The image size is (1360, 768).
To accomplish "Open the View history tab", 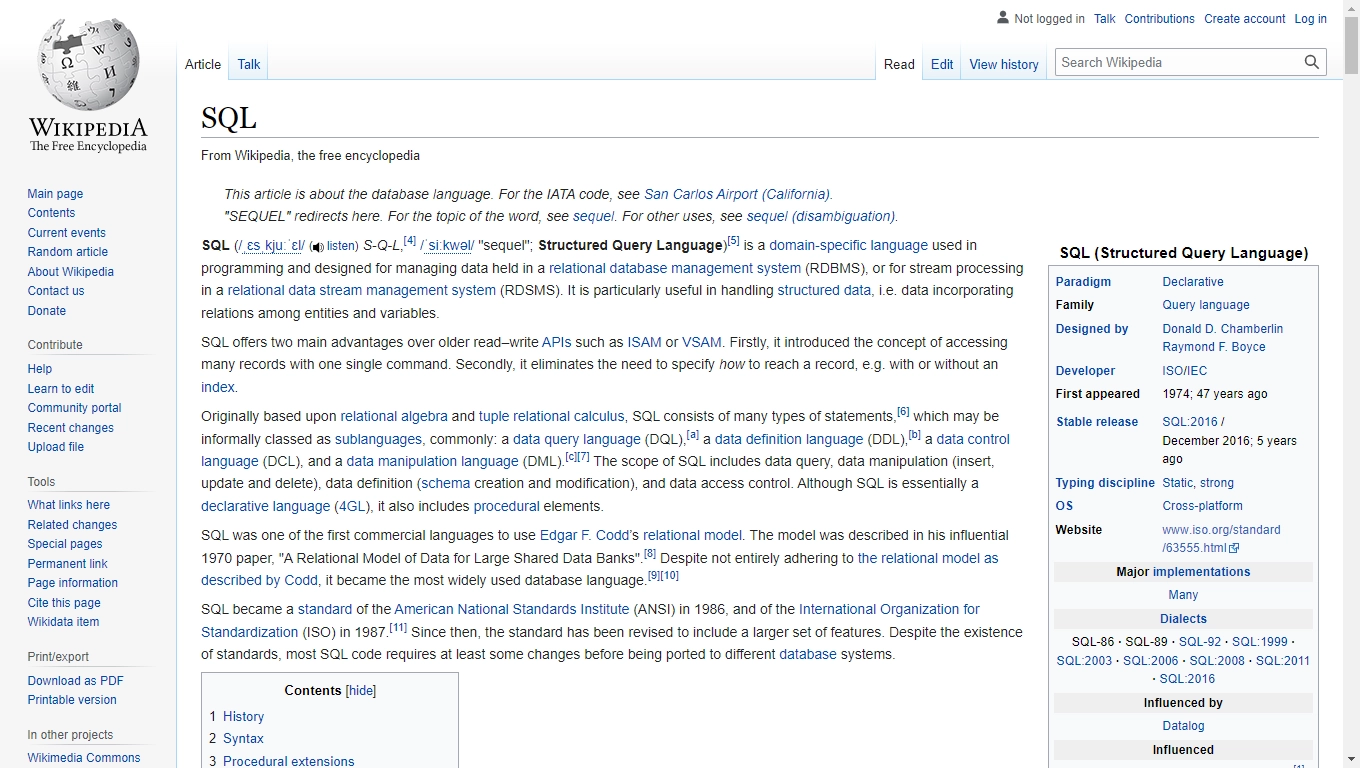I will click(x=1003, y=64).
